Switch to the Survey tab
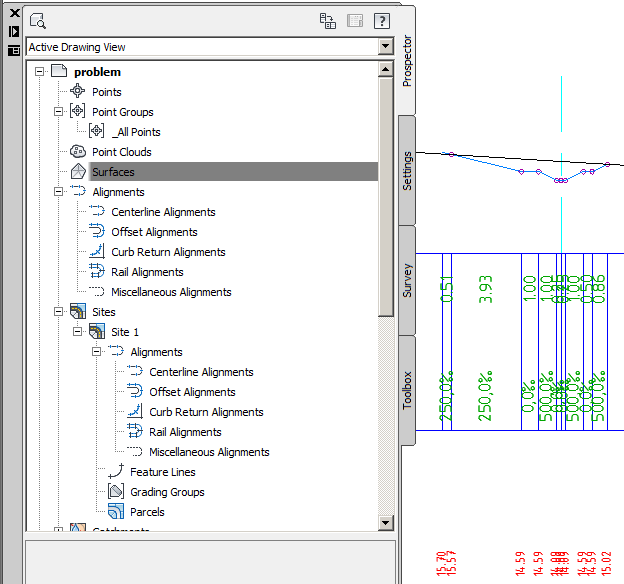Viewport: 624px width, 584px height. [x=407, y=280]
